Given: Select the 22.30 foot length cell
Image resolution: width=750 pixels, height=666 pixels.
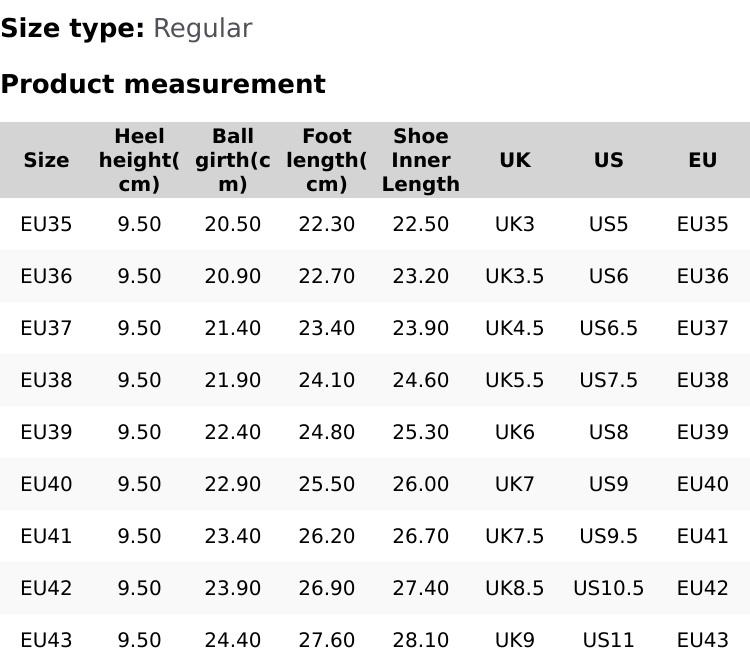Looking at the screenshot, I should [x=326, y=224].
